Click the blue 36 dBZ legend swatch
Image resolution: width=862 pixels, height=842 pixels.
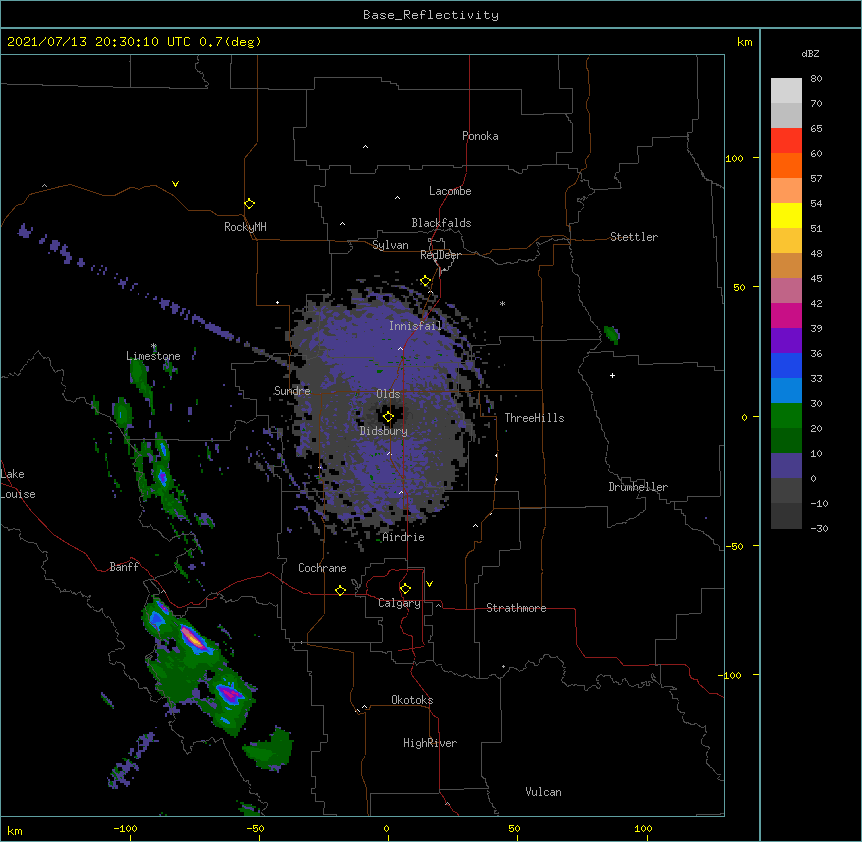pos(786,365)
